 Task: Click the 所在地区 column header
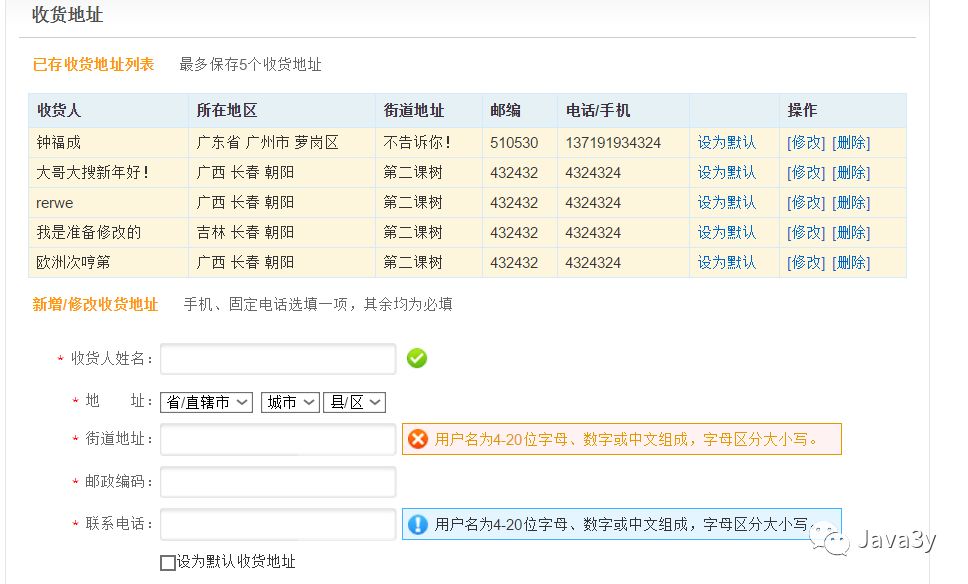pos(227,111)
